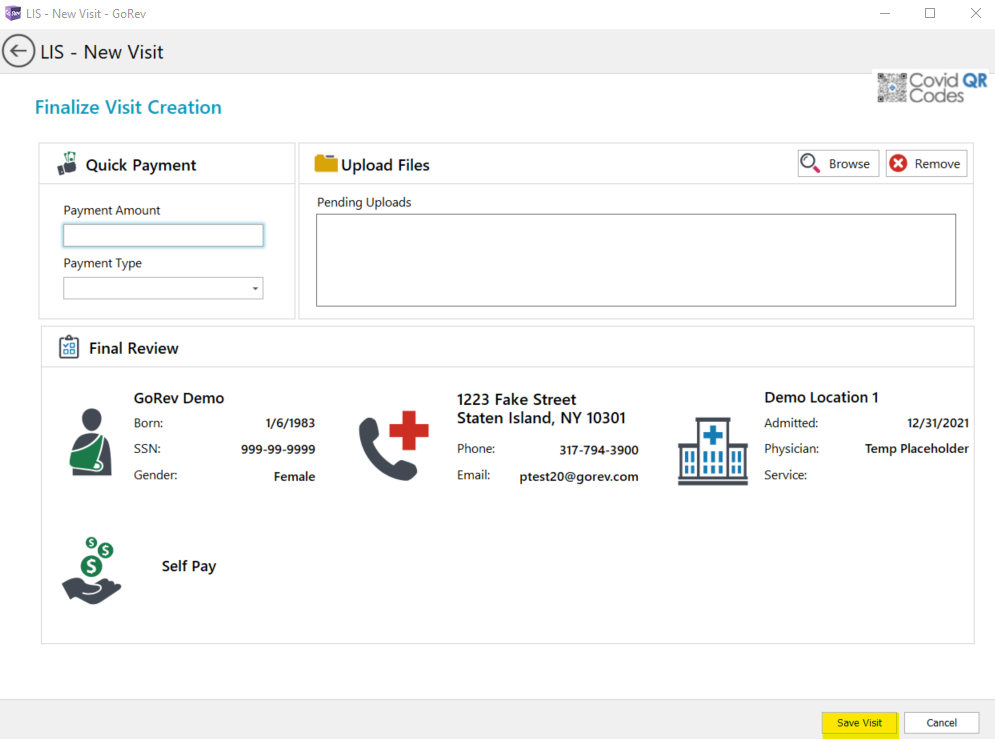Click the hospital building icon

(x=713, y=451)
